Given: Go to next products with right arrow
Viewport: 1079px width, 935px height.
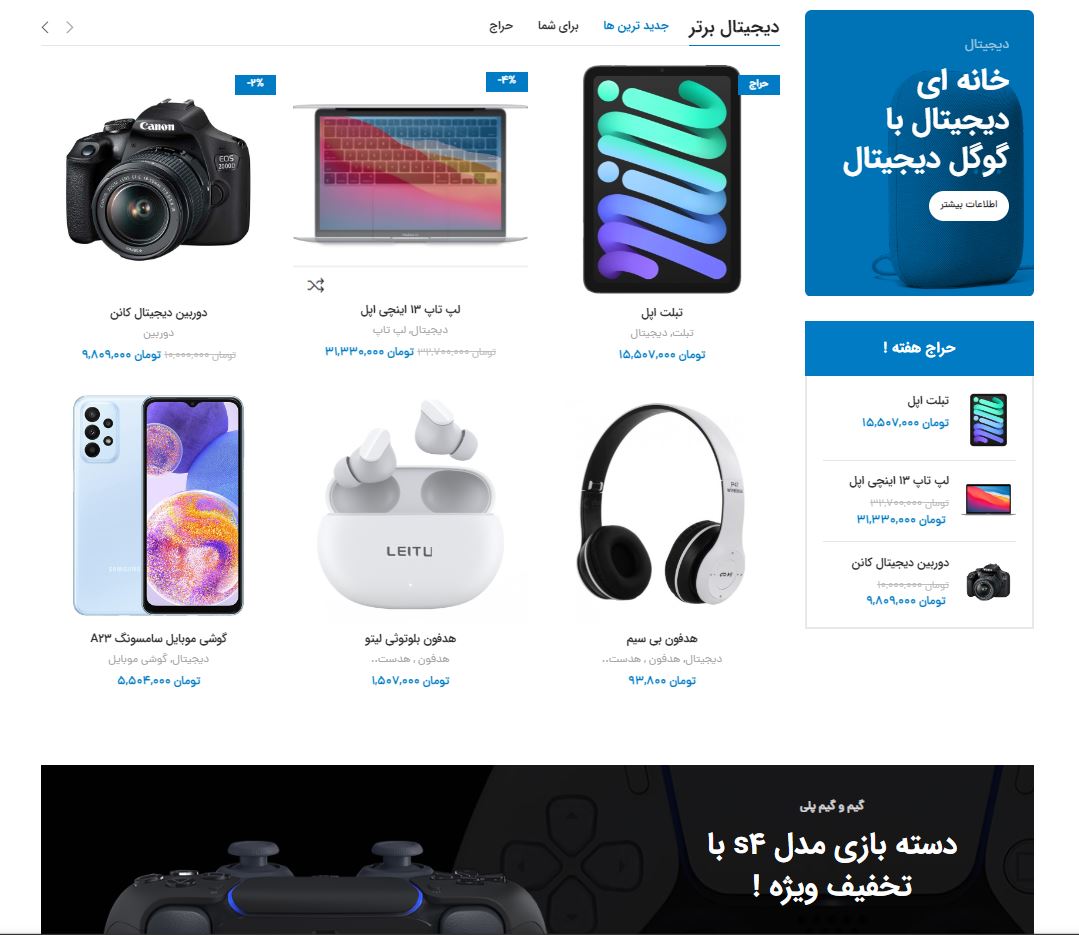Looking at the screenshot, I should (70, 28).
